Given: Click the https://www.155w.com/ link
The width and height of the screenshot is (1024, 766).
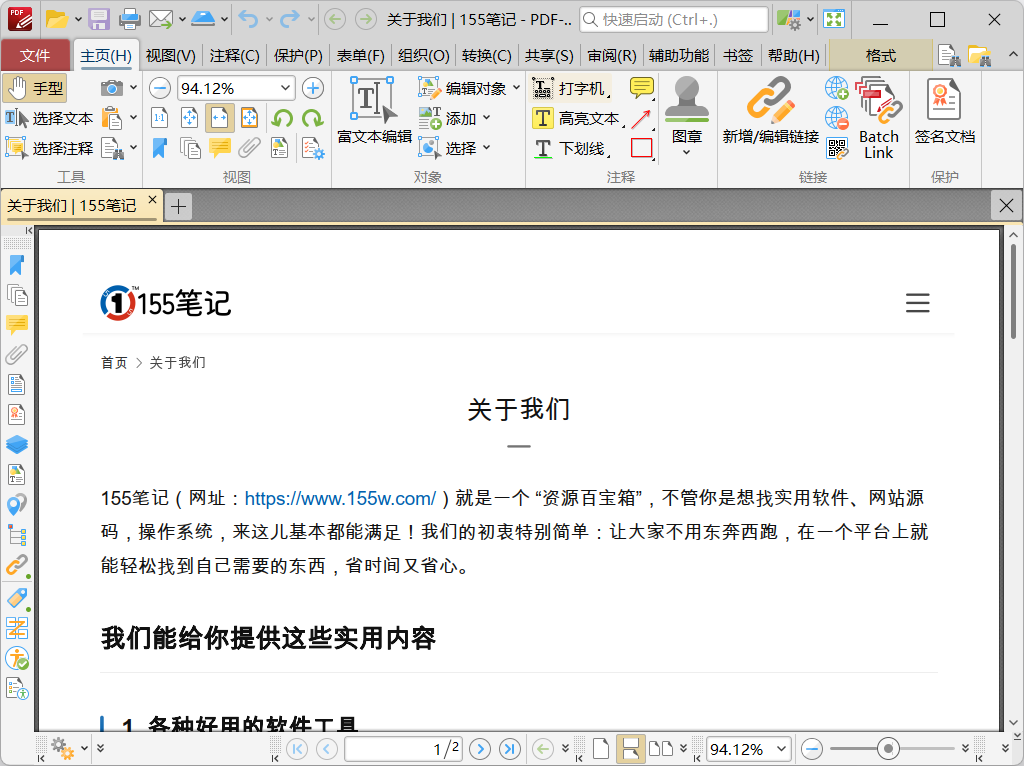Looking at the screenshot, I should pos(340,498).
